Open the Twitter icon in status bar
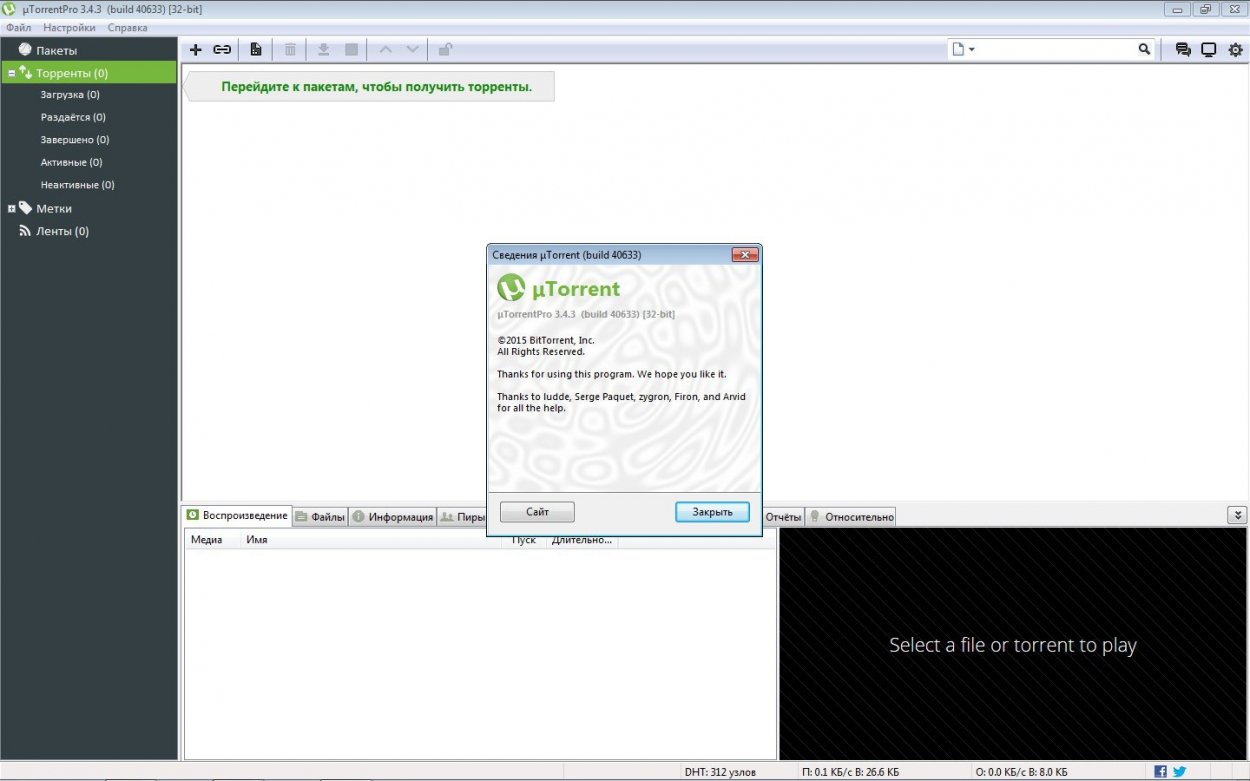Screen dimensions: 1250x781 [1179, 772]
